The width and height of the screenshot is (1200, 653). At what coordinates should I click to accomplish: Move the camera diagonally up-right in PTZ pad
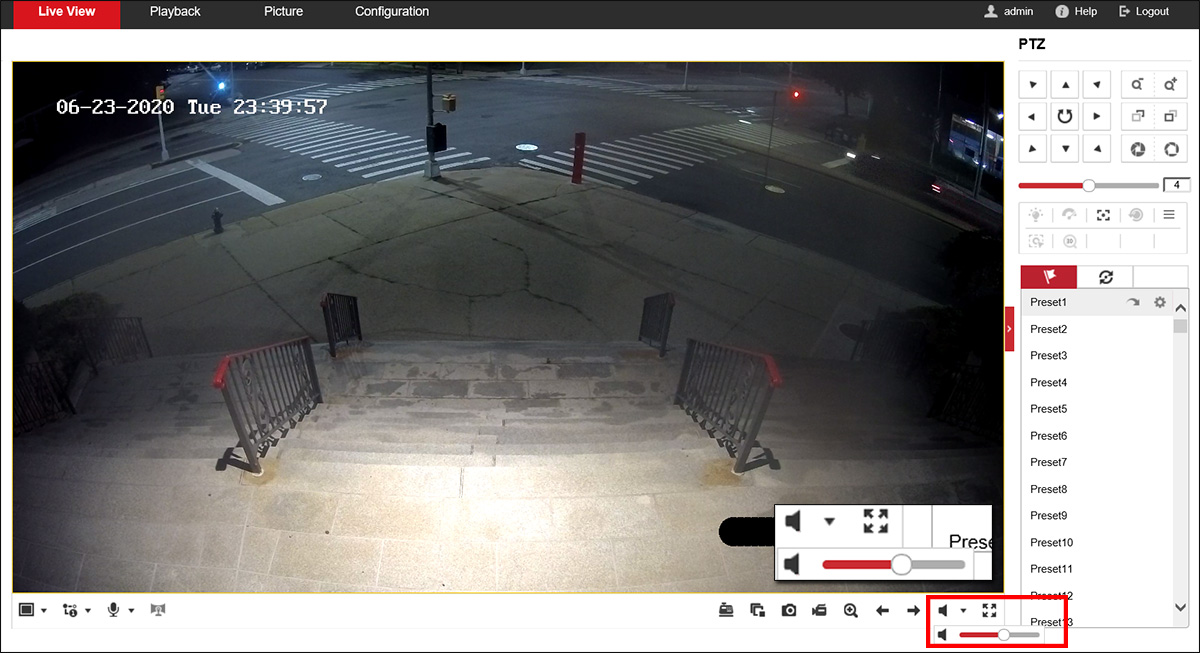click(1097, 85)
